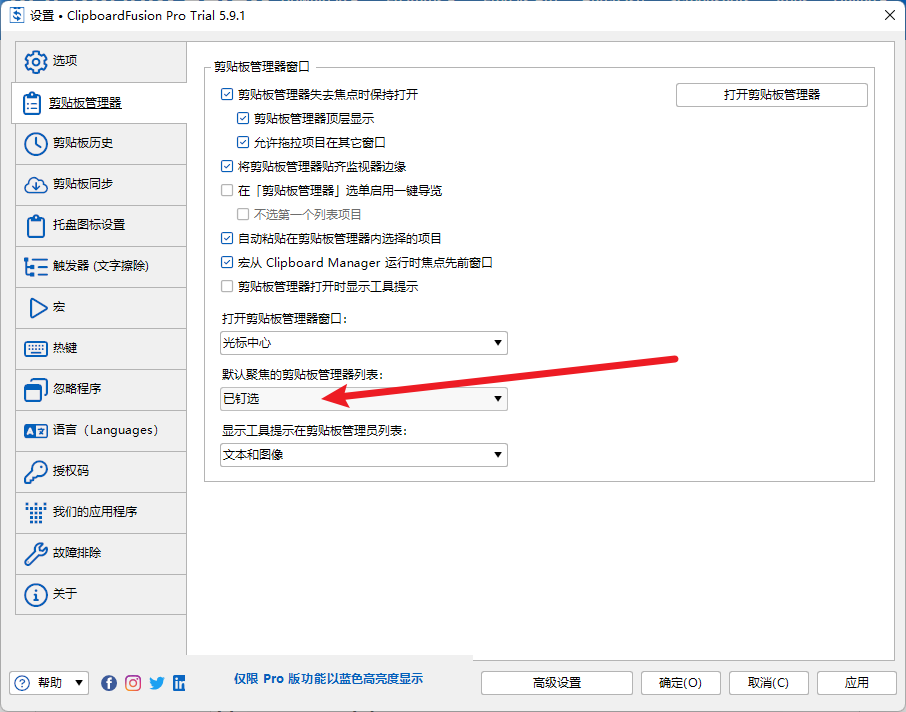Click the wrench icon for 故障排除
Viewport: 906px width, 712px height.
tap(36, 553)
